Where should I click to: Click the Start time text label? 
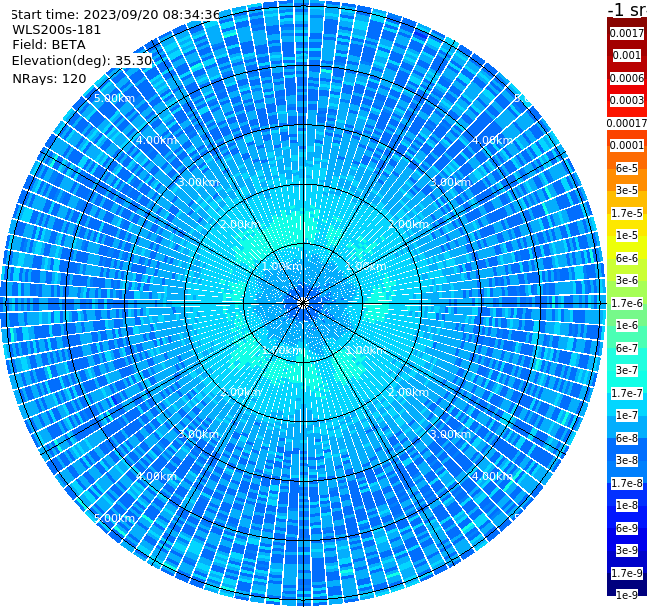tap(116, 15)
